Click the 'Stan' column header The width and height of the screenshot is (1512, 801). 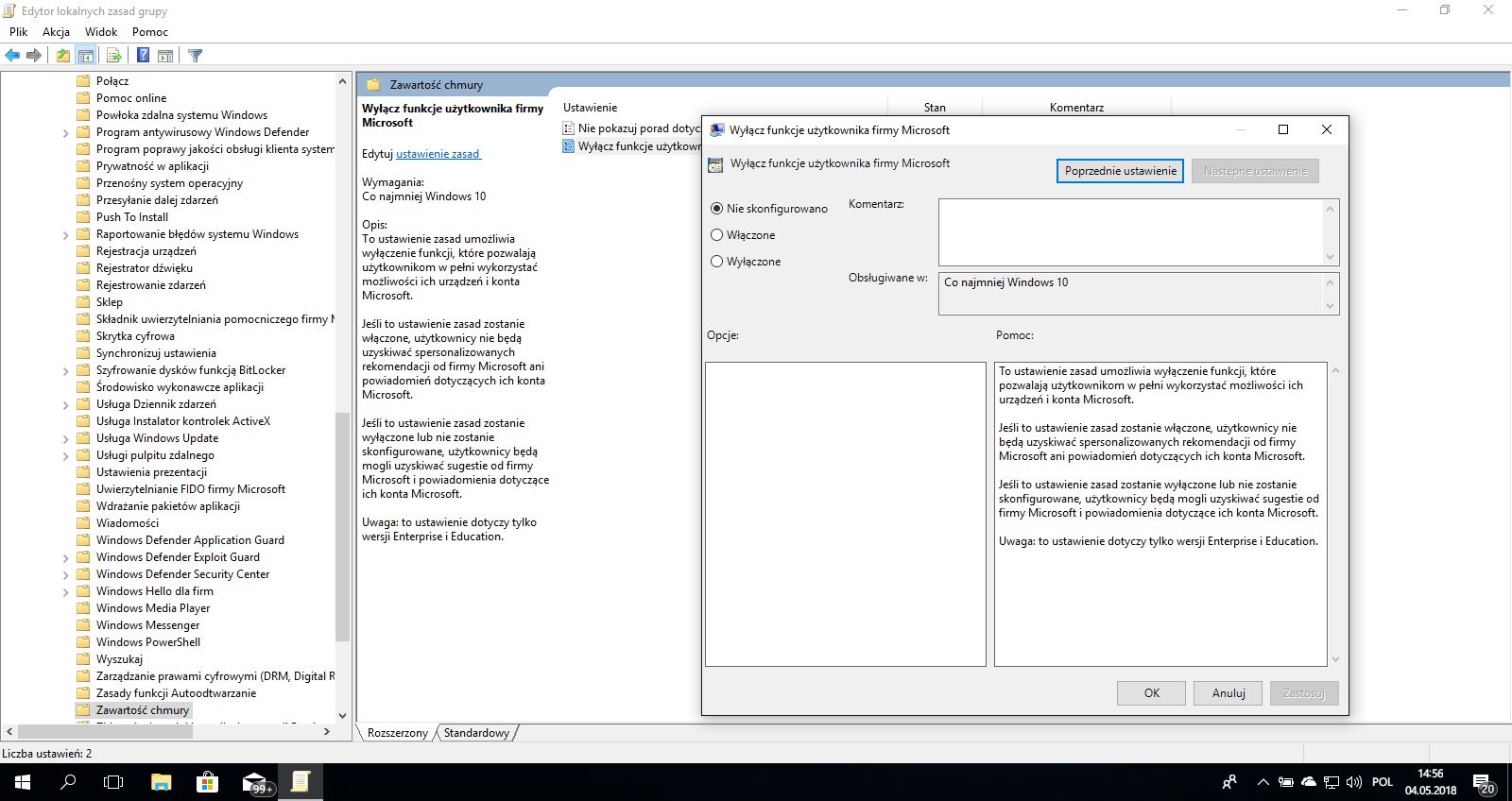(x=935, y=108)
